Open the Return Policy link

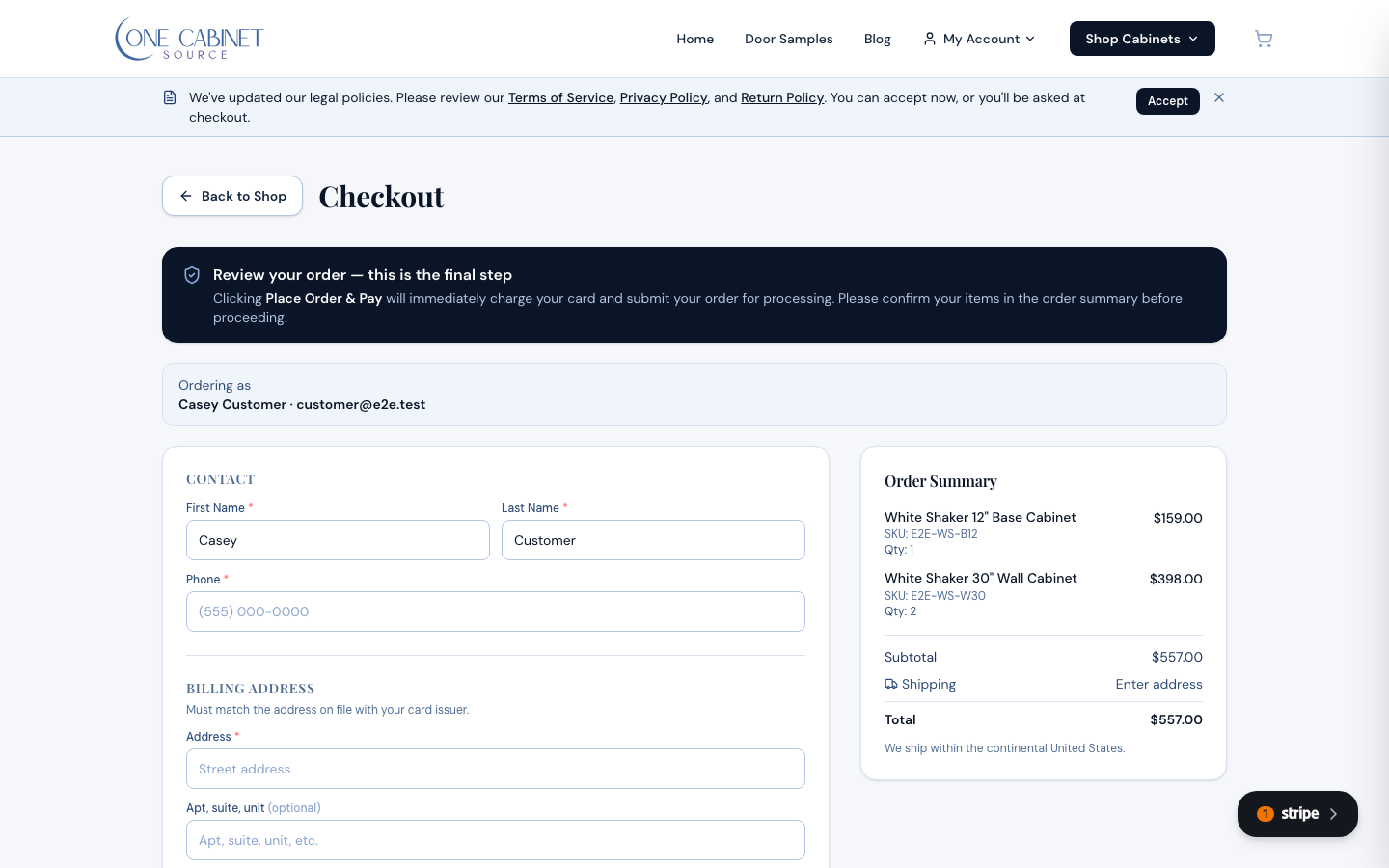click(782, 97)
